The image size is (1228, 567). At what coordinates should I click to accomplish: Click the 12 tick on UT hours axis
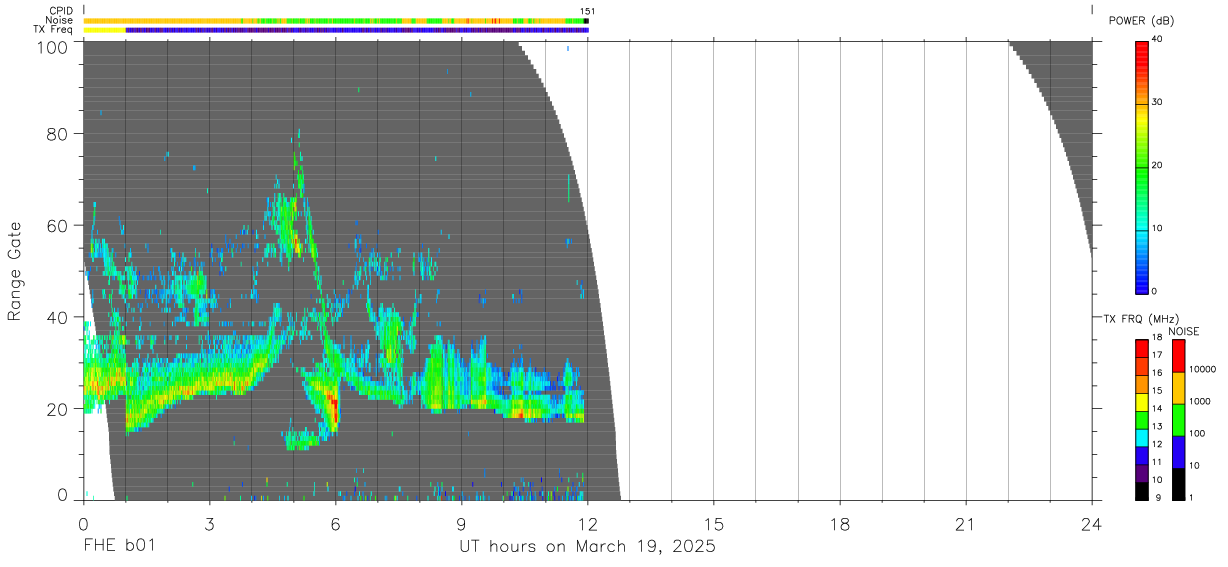click(588, 523)
